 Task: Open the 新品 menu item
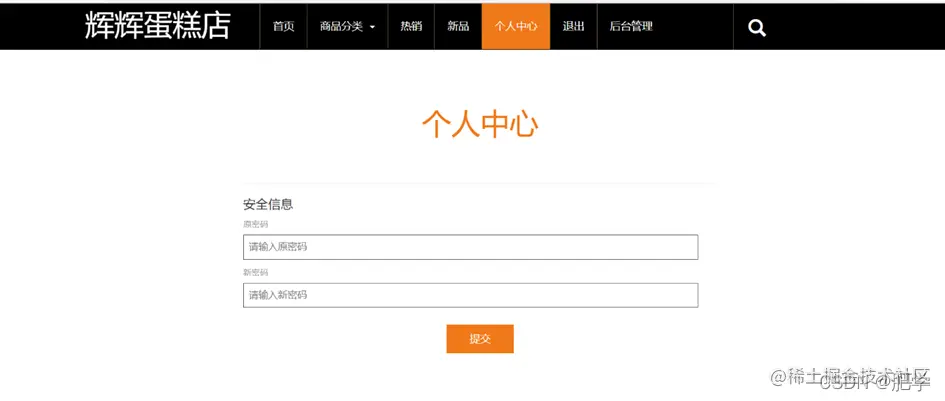(x=458, y=27)
